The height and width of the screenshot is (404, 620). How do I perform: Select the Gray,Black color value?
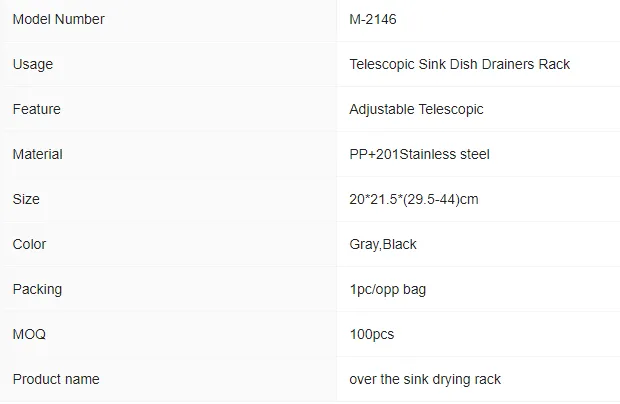(x=383, y=245)
